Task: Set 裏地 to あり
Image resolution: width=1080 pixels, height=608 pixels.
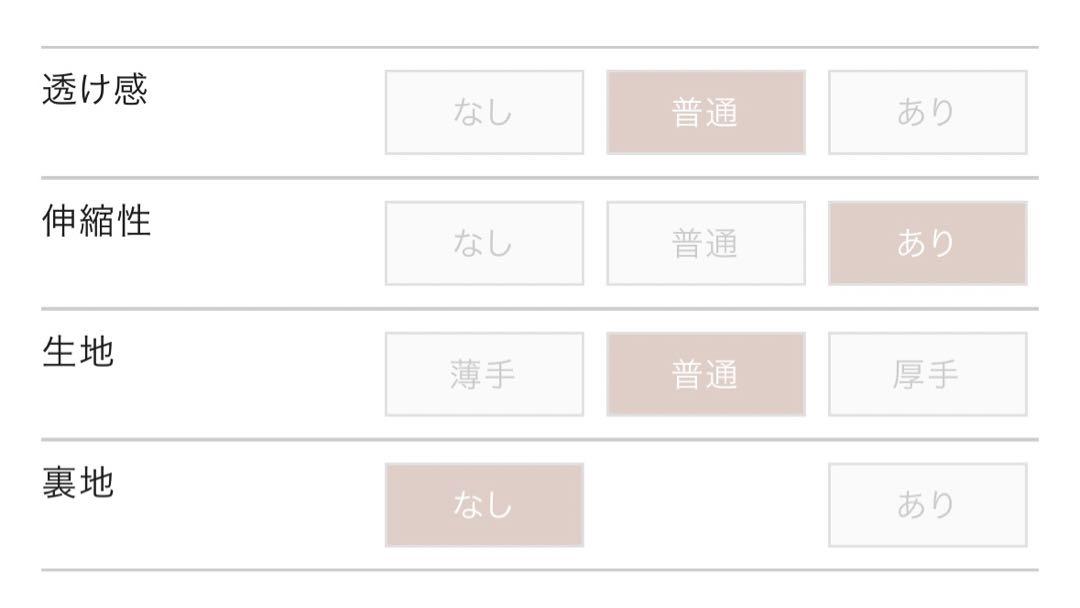Action: tap(928, 505)
